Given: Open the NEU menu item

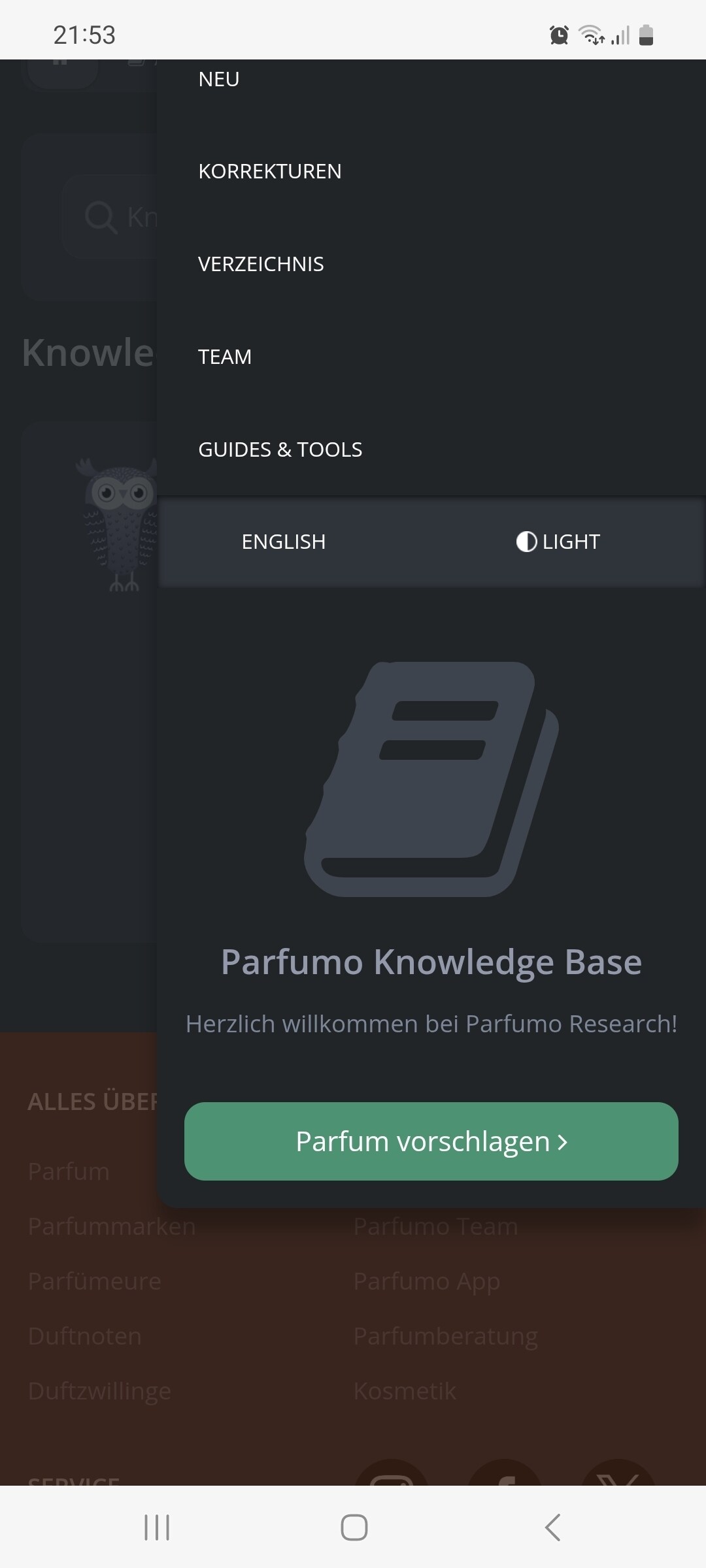Looking at the screenshot, I should [219, 80].
